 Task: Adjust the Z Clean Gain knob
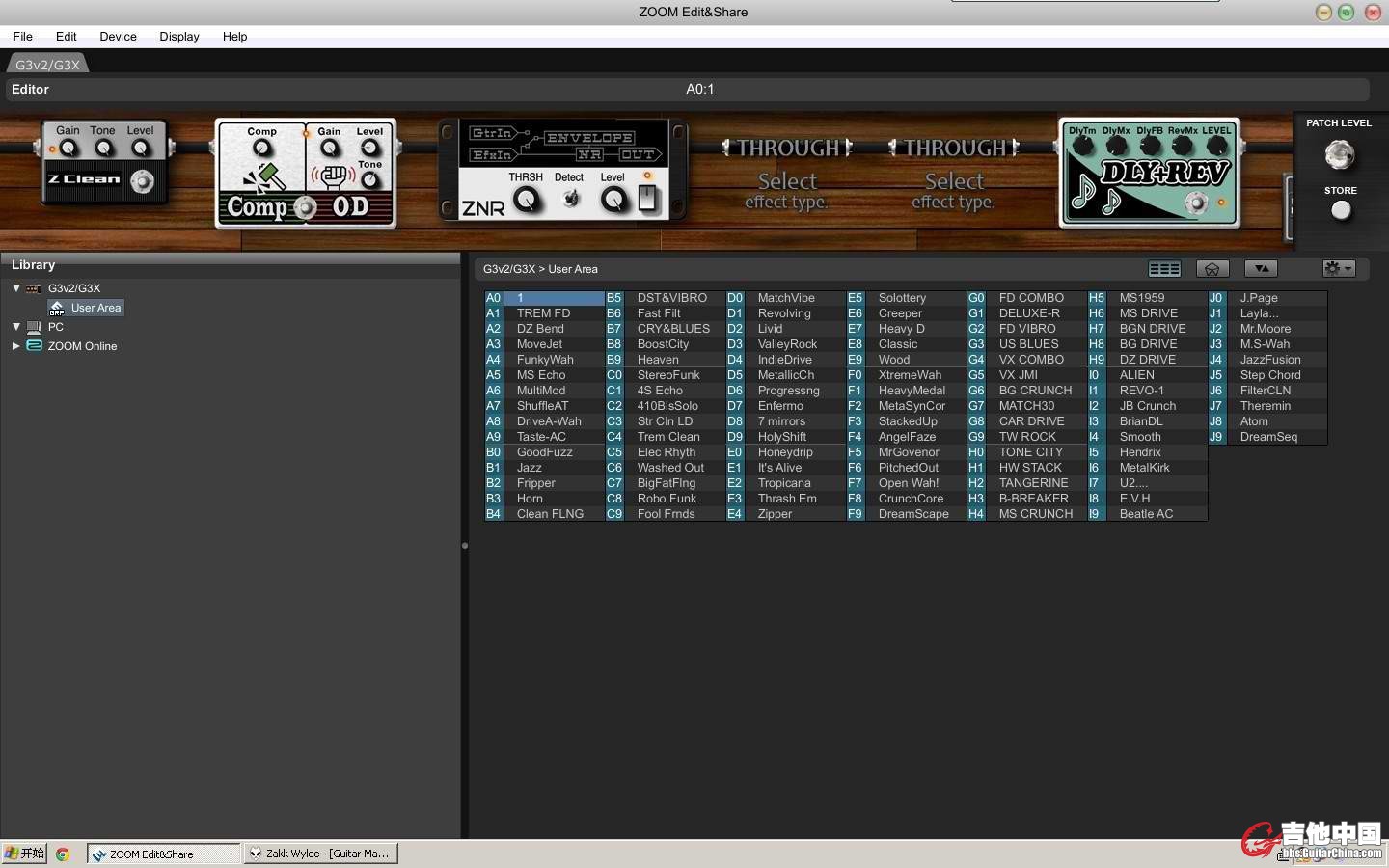click(x=68, y=149)
